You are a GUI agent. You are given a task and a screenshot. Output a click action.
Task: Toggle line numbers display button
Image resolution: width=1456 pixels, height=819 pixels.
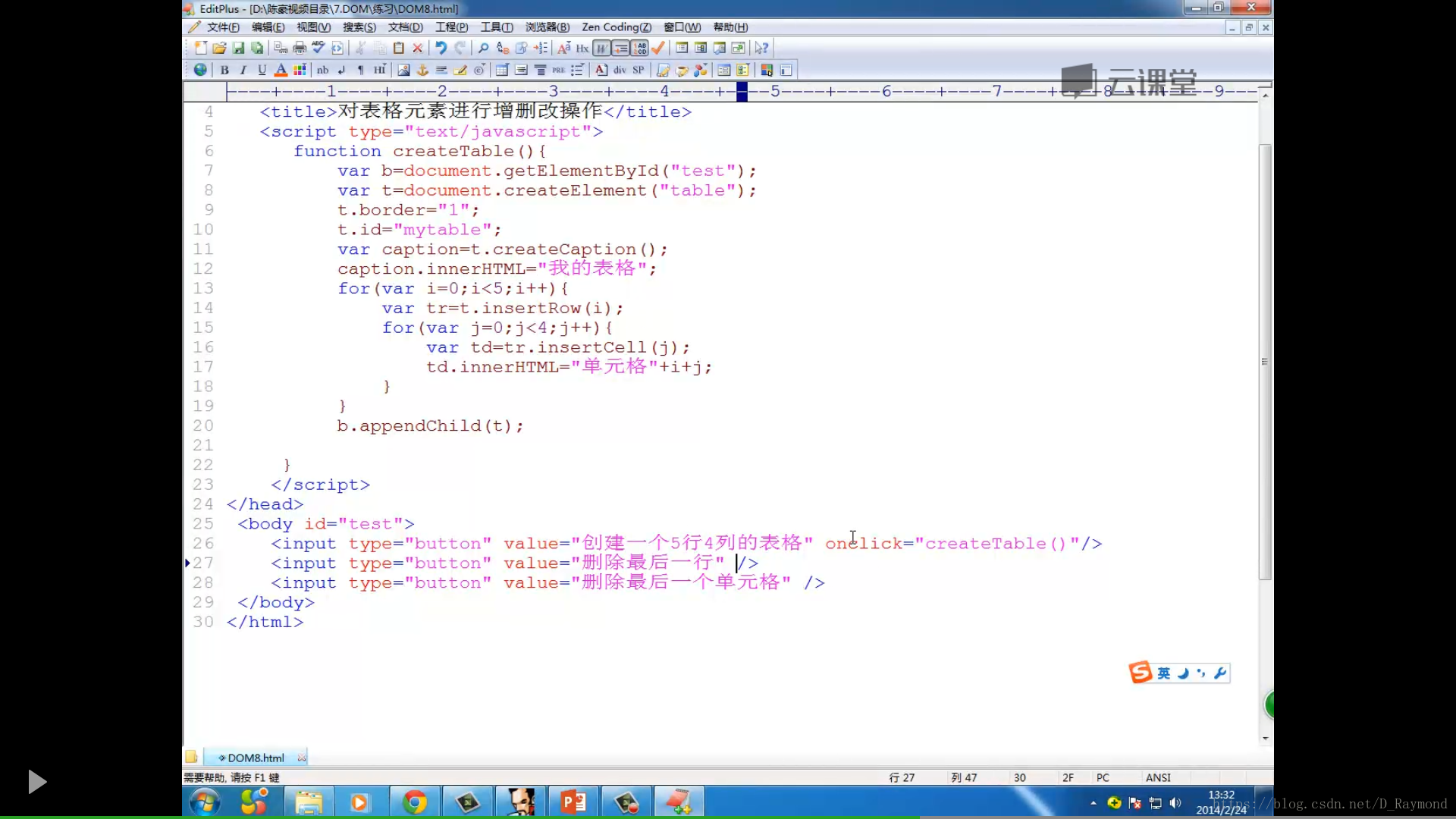coord(639,48)
